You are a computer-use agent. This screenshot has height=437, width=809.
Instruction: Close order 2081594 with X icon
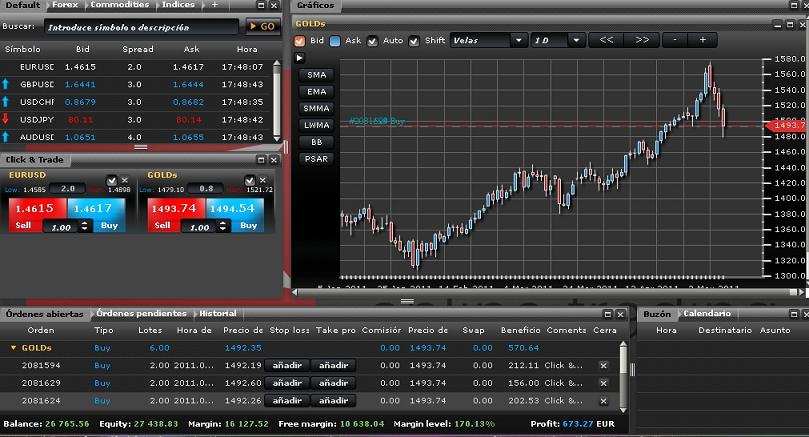click(603, 365)
